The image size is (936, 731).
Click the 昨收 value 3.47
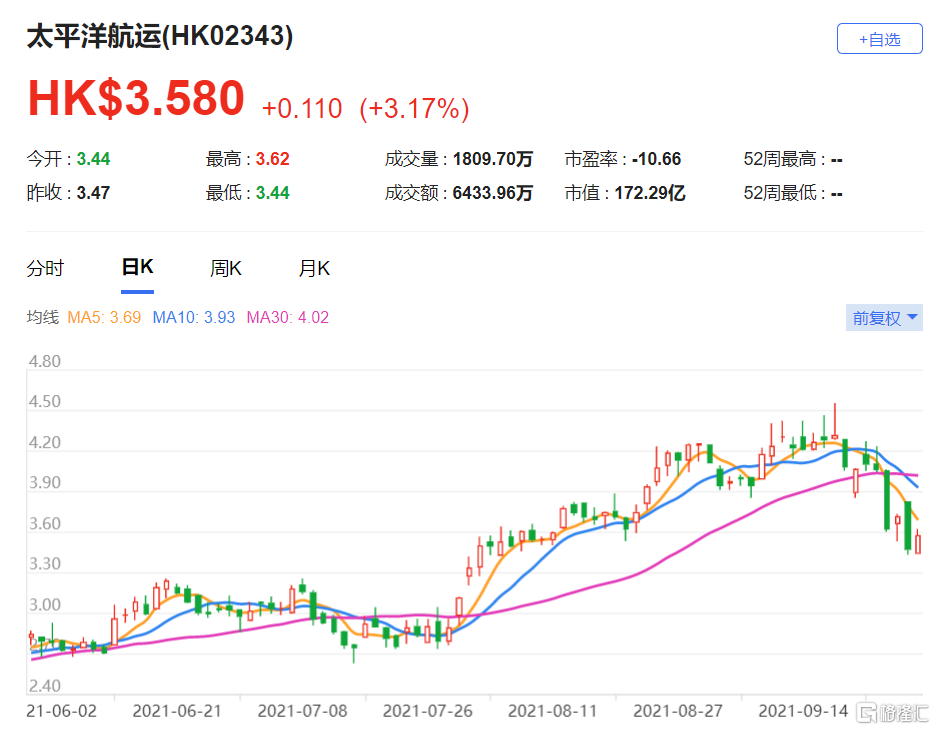(x=93, y=193)
